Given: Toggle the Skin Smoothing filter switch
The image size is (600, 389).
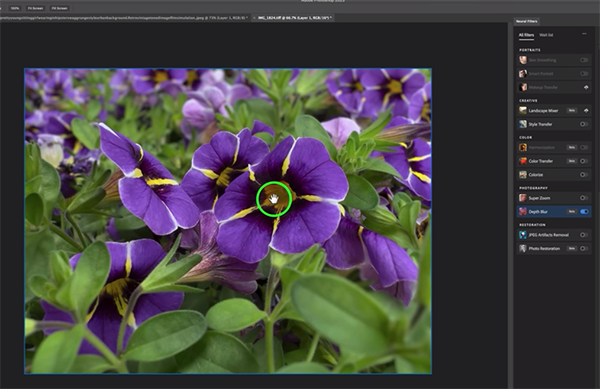Looking at the screenshot, I should [x=584, y=60].
